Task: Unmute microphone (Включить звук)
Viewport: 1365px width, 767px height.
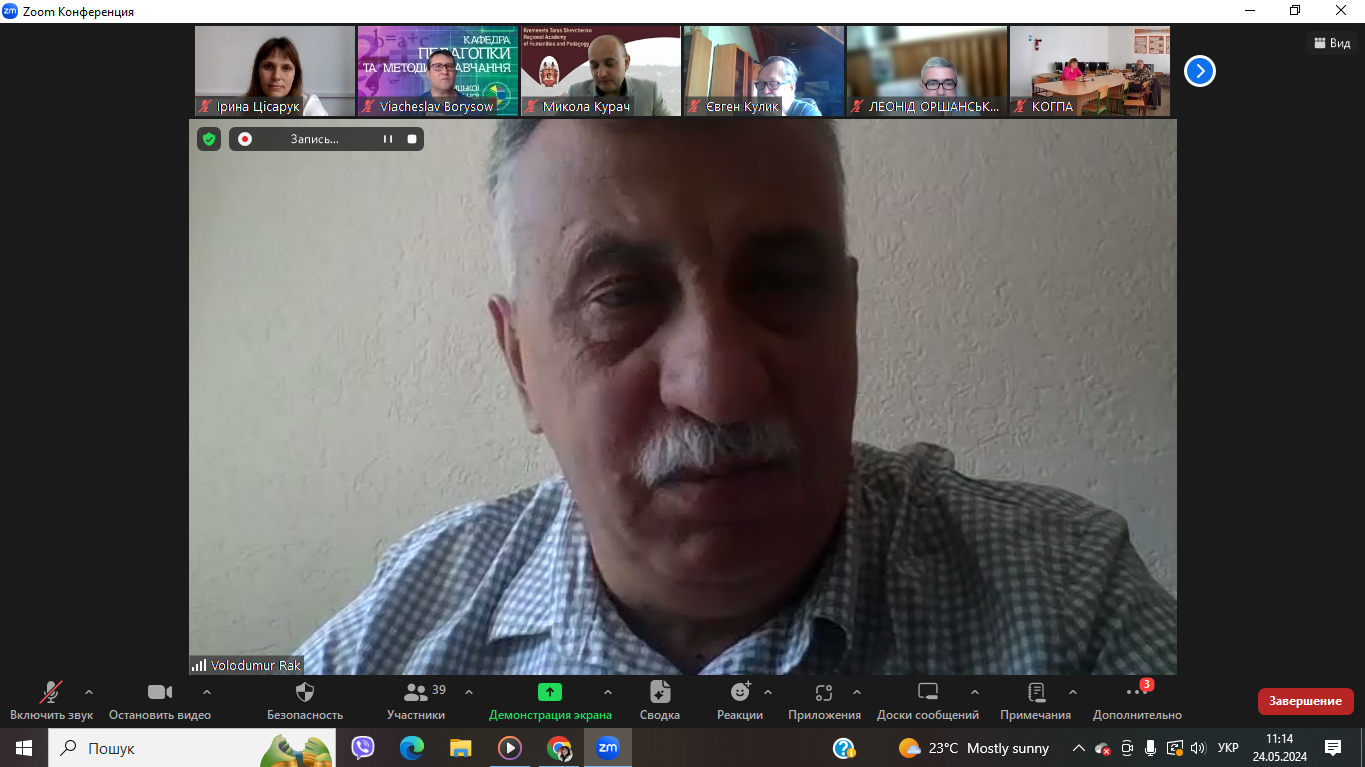Action: [x=51, y=693]
